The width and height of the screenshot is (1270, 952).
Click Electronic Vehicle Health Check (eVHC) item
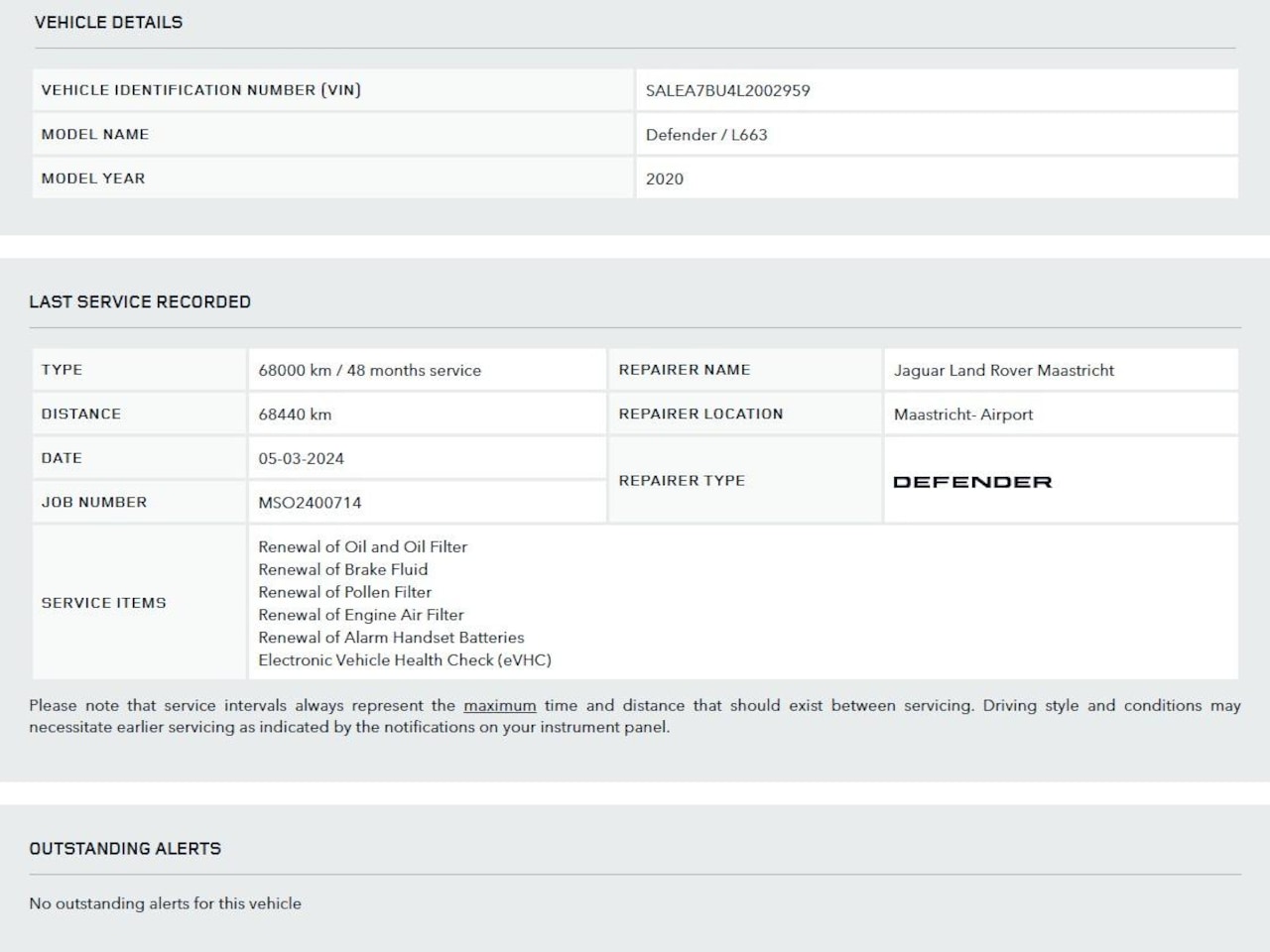405,660
